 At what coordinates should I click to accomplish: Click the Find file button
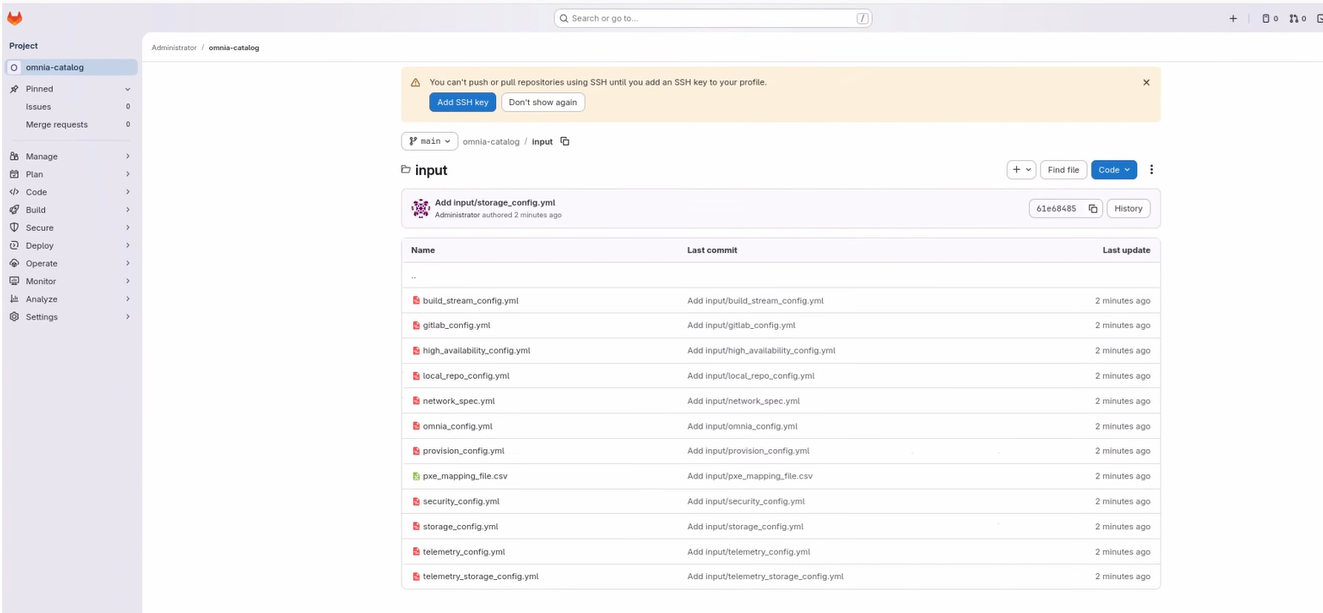tap(1064, 170)
